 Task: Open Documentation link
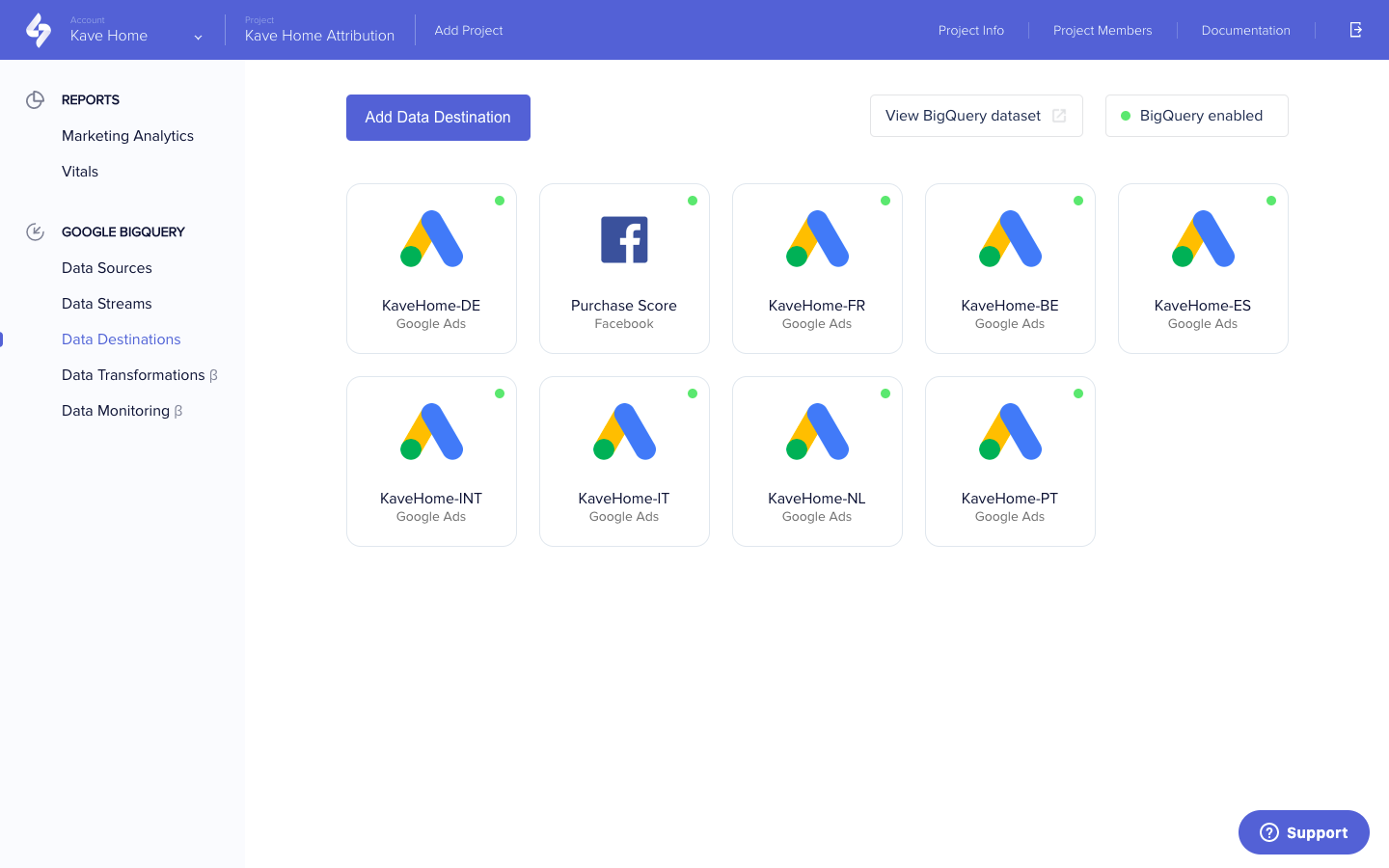coord(1246,30)
